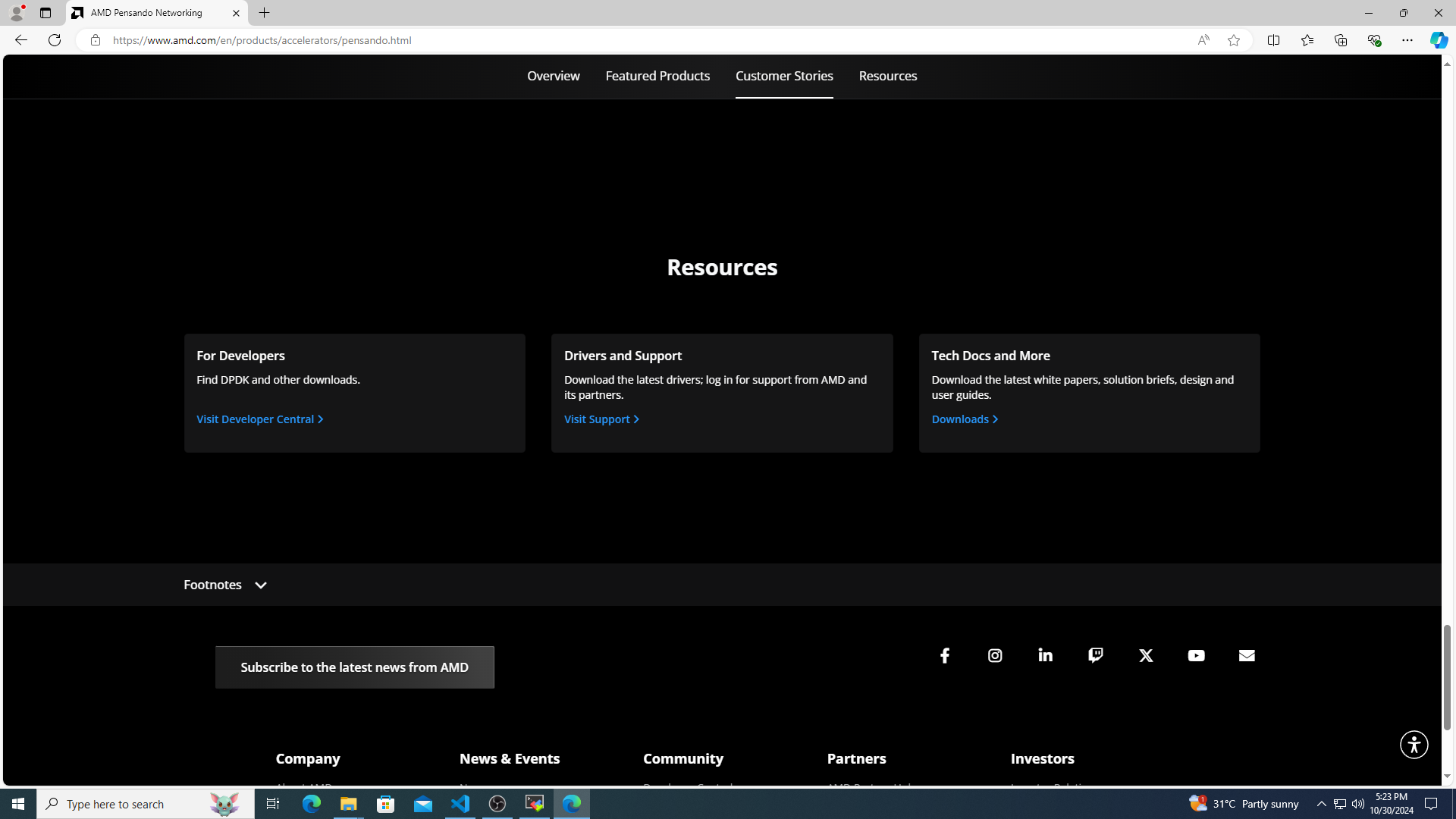Go to the Overview section tab

553,76
